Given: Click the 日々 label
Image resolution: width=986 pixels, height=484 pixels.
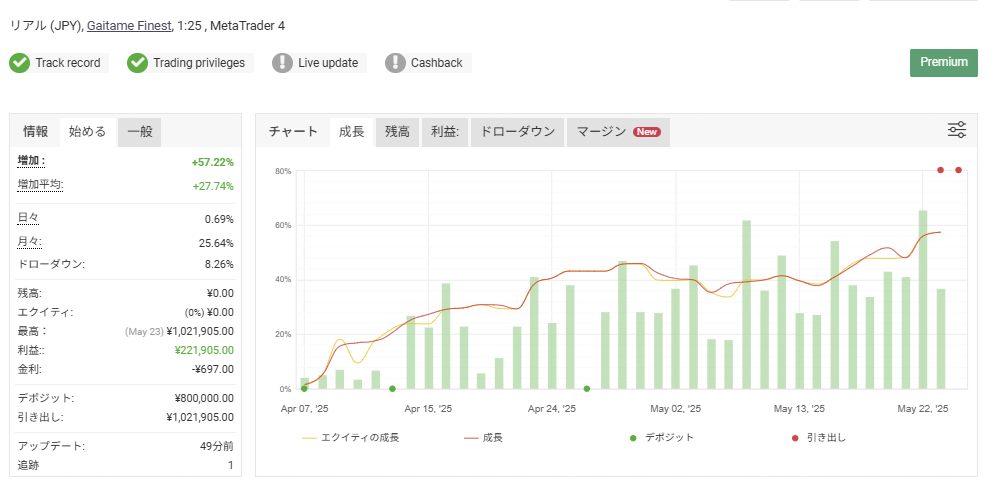Looking at the screenshot, I should [28, 218].
